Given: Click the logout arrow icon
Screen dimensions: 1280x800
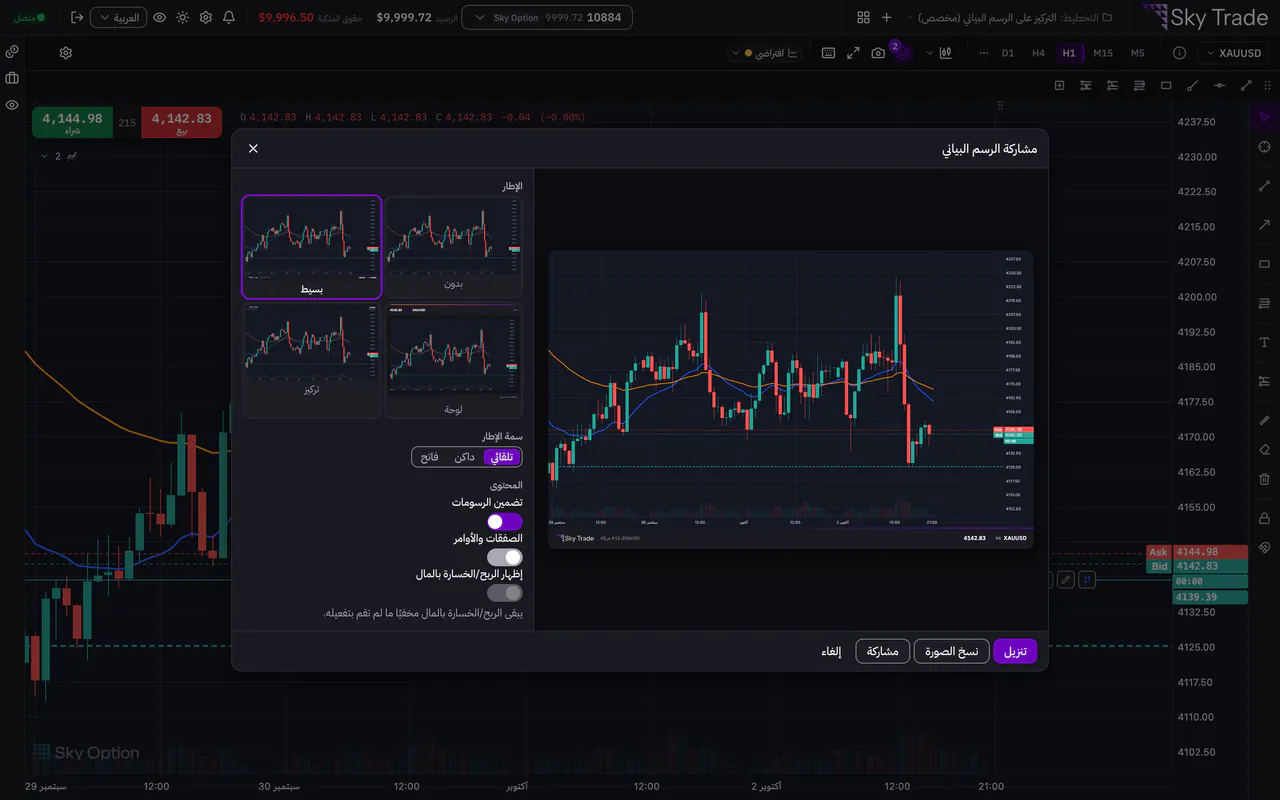Looking at the screenshot, I should [x=77, y=17].
